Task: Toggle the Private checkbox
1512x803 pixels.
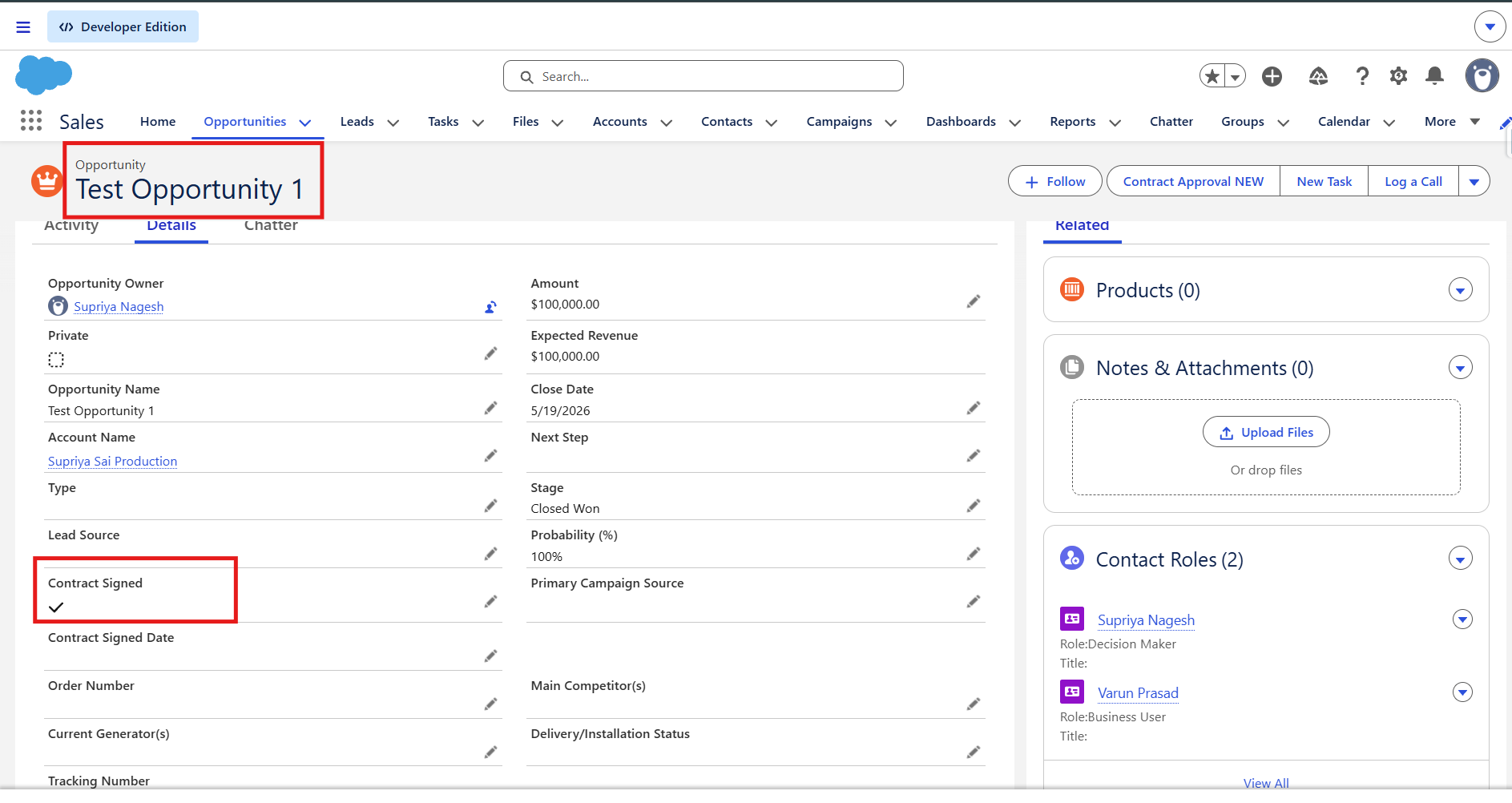Action: (x=56, y=360)
